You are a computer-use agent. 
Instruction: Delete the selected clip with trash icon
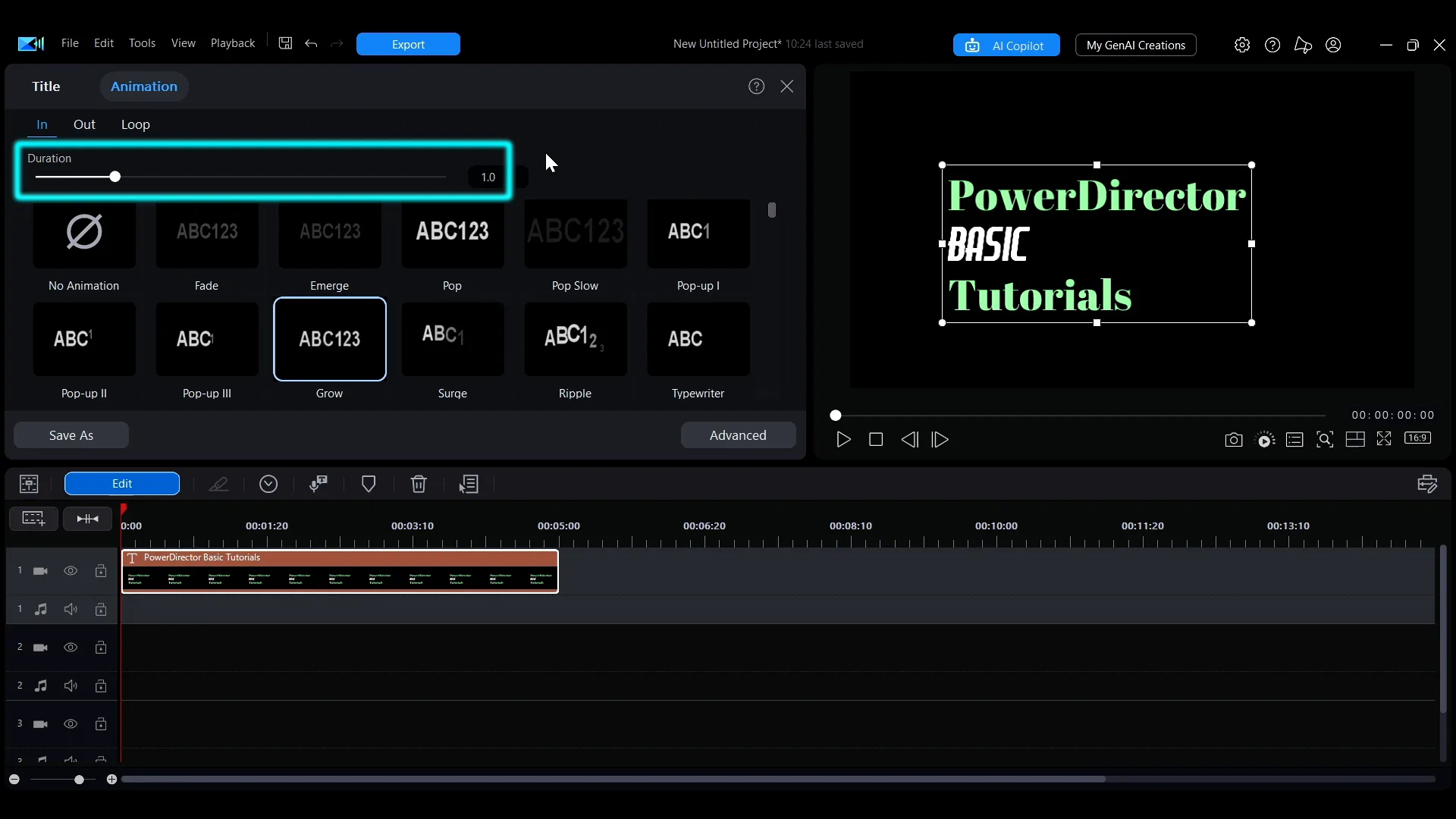click(x=419, y=484)
